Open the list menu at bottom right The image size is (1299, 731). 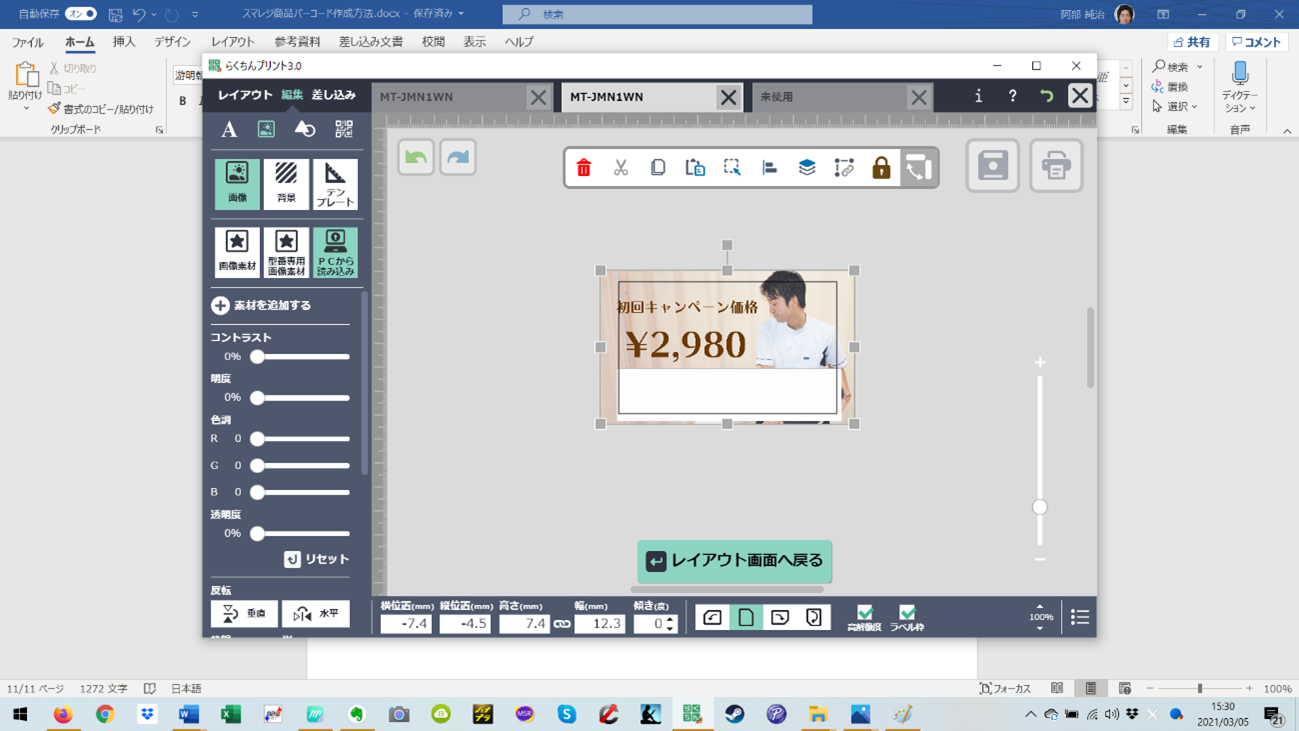(x=1080, y=618)
